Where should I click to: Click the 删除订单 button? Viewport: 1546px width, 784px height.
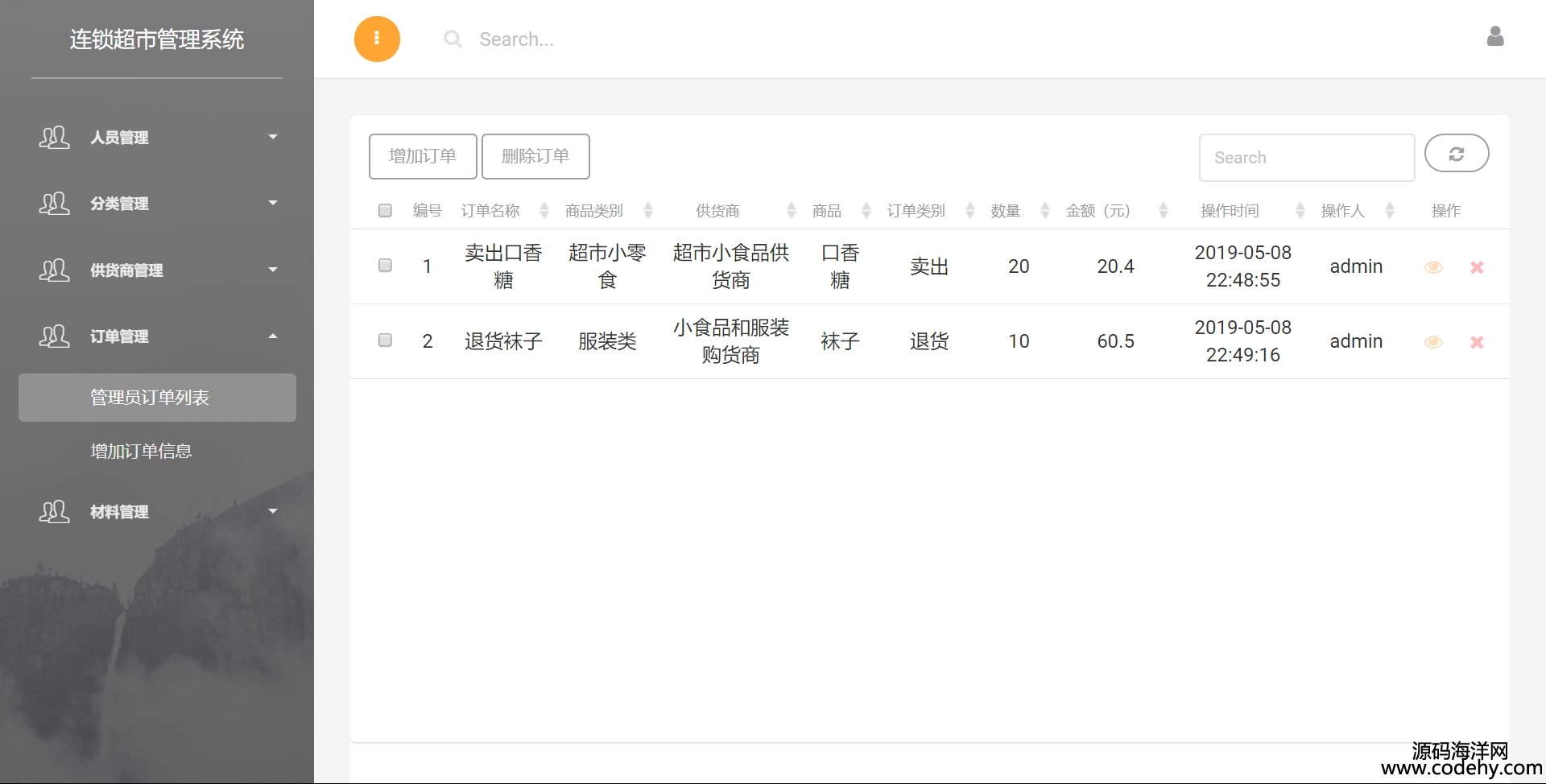[535, 156]
